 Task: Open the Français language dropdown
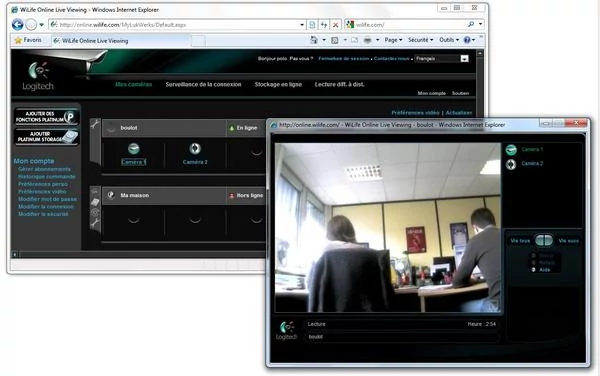tap(442, 59)
